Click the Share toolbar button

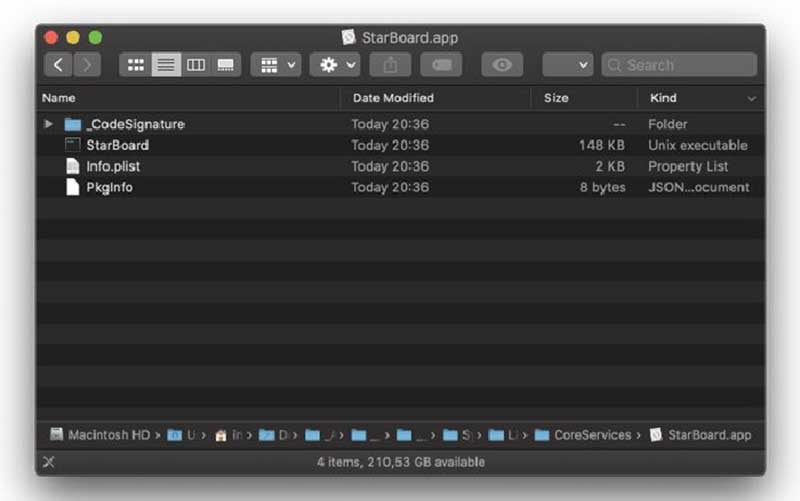(390, 65)
